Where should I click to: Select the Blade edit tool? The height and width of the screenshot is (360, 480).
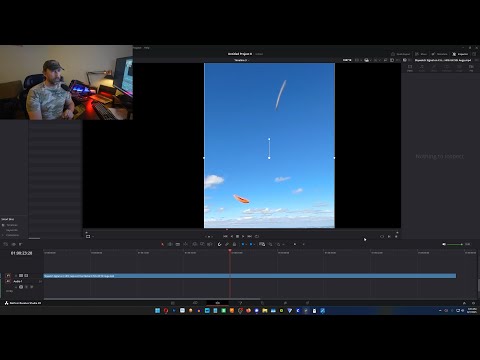[x=178, y=244]
